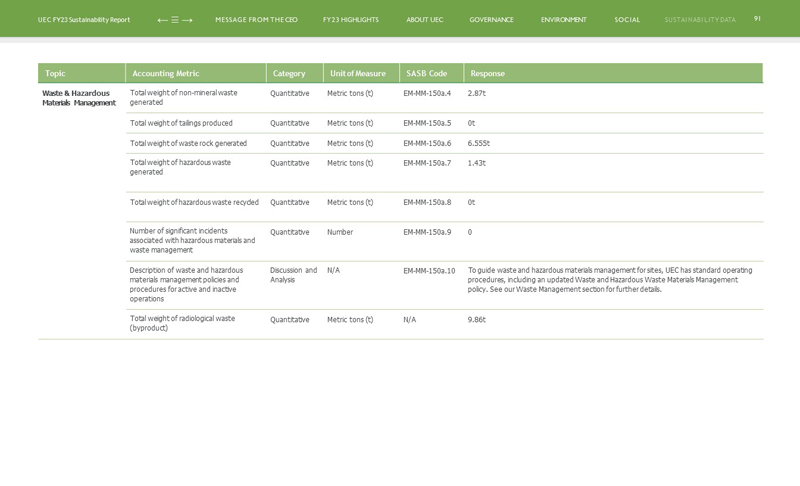800x486 pixels.
Task: Navigate to the Governance section
Action: click(491, 20)
